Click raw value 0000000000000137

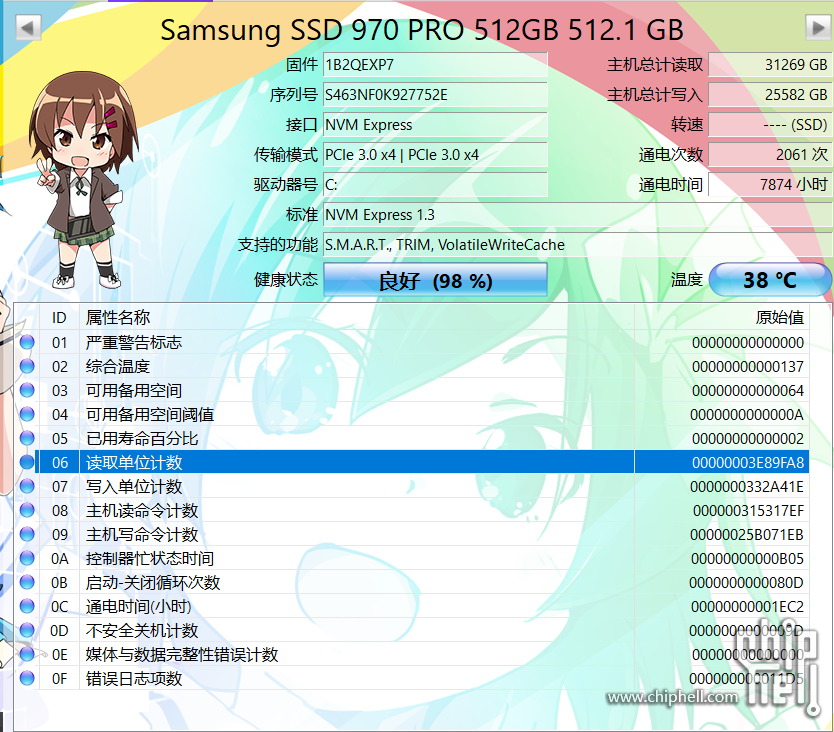click(747, 367)
